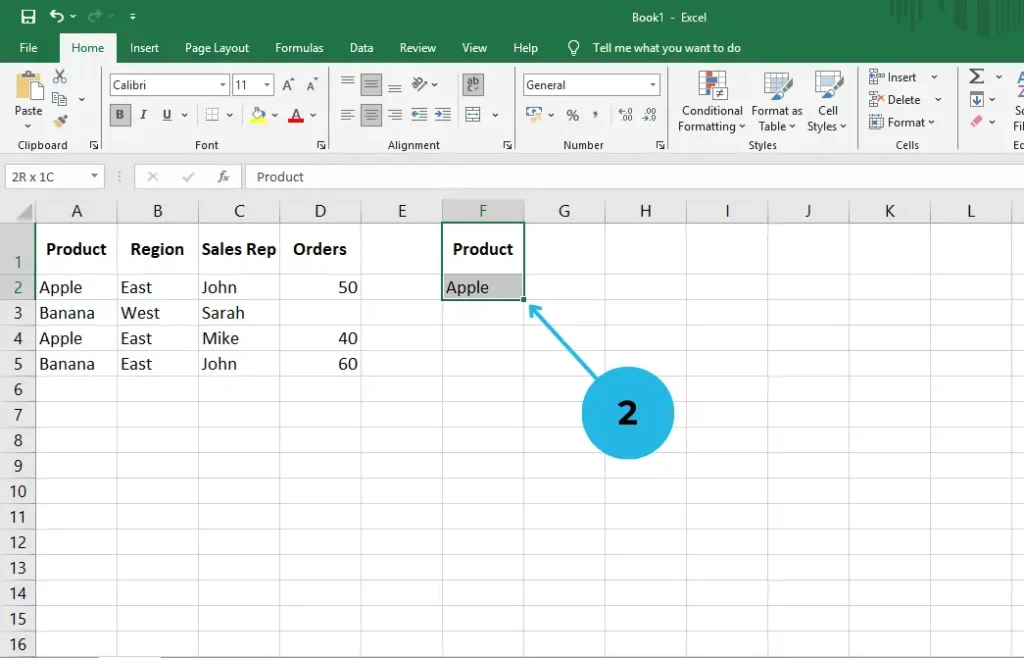
Task: Apply Accounting Number Format icon
Action: pos(534,115)
